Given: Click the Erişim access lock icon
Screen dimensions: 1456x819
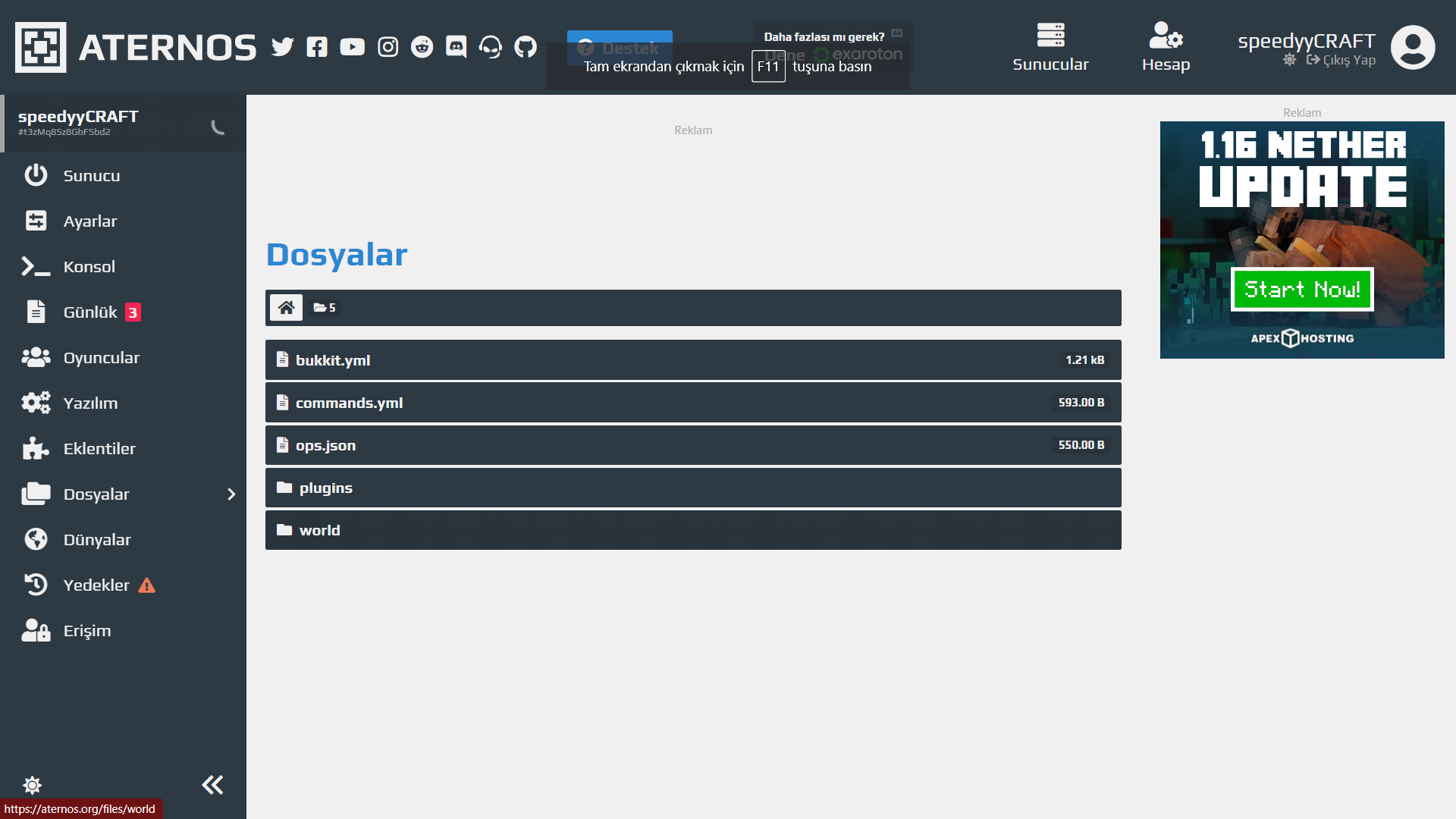Looking at the screenshot, I should 36,630.
